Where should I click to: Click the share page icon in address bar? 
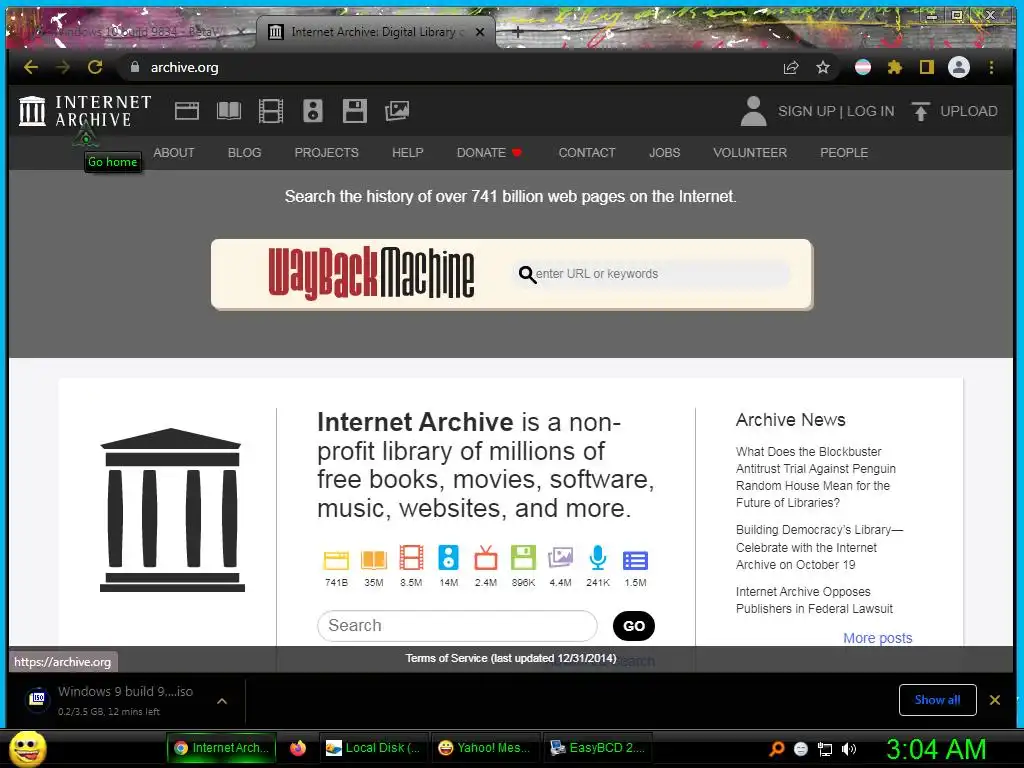pyautogui.click(x=791, y=67)
